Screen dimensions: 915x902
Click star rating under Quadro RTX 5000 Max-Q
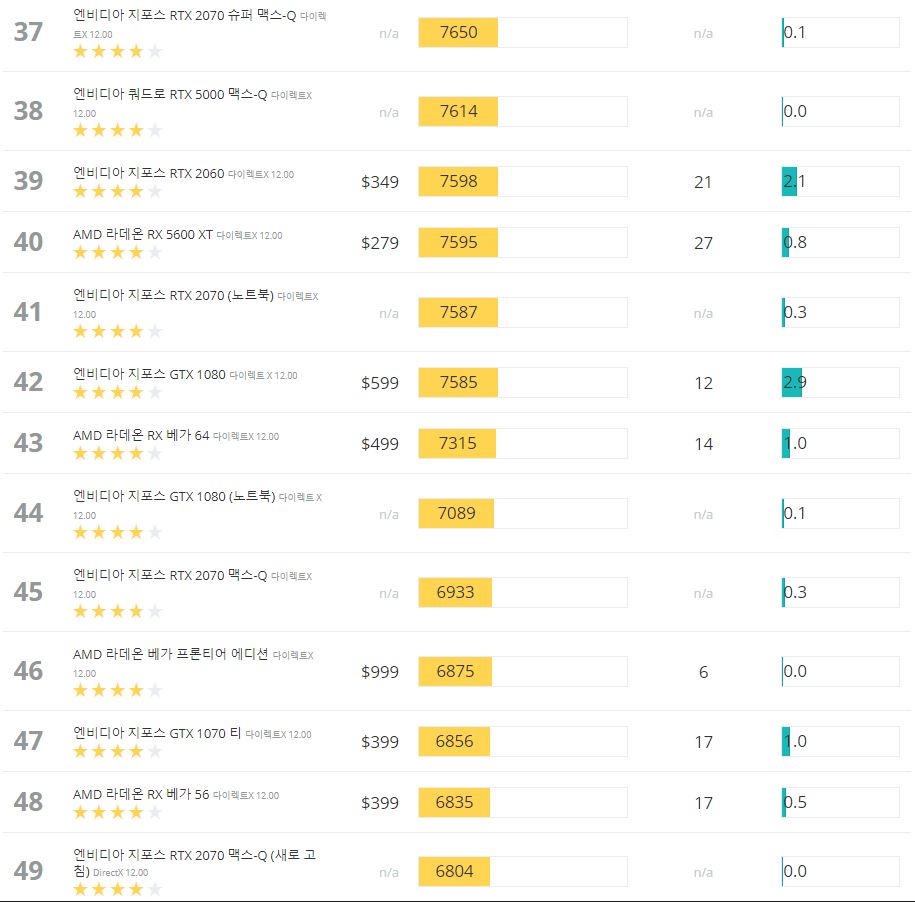coord(117,130)
